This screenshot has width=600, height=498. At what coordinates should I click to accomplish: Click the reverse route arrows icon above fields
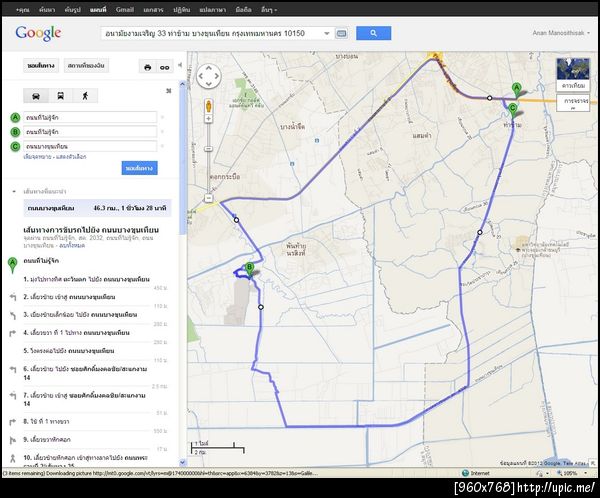[x=168, y=91]
